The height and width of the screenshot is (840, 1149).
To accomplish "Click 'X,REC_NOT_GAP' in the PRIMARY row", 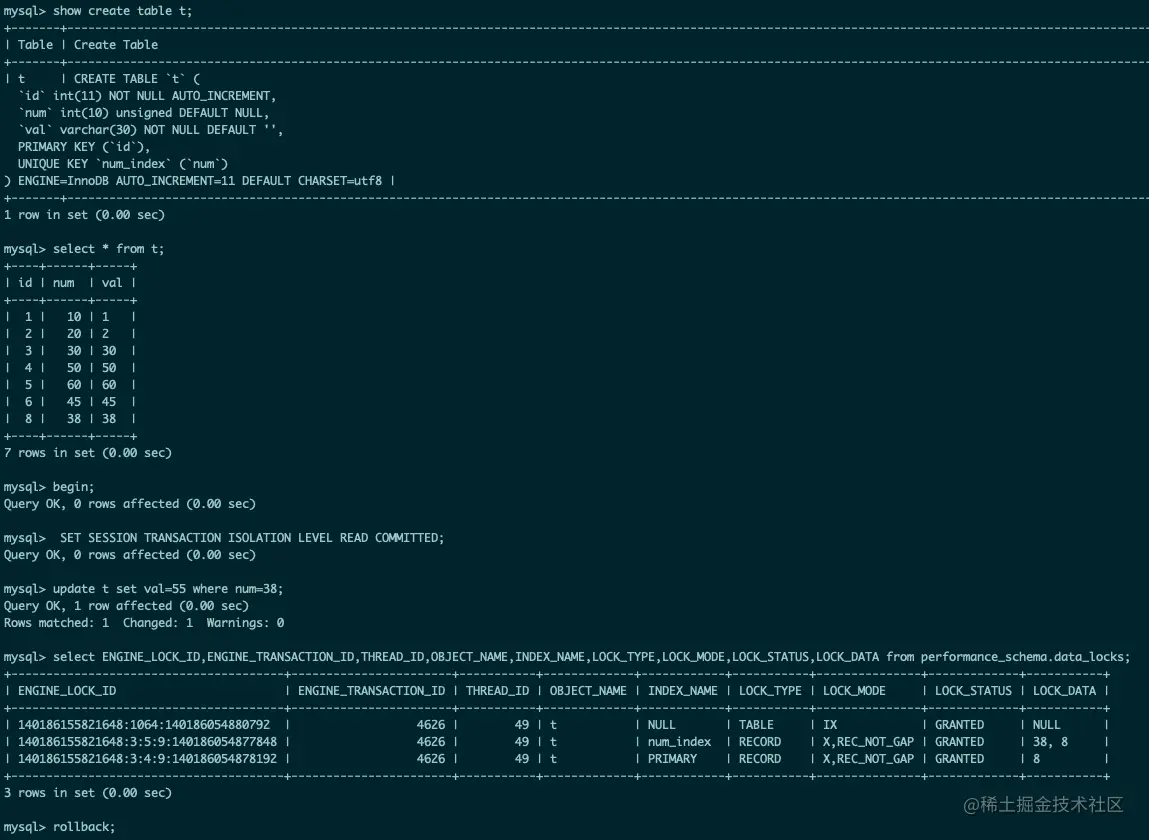I will pyautogui.click(x=868, y=759).
